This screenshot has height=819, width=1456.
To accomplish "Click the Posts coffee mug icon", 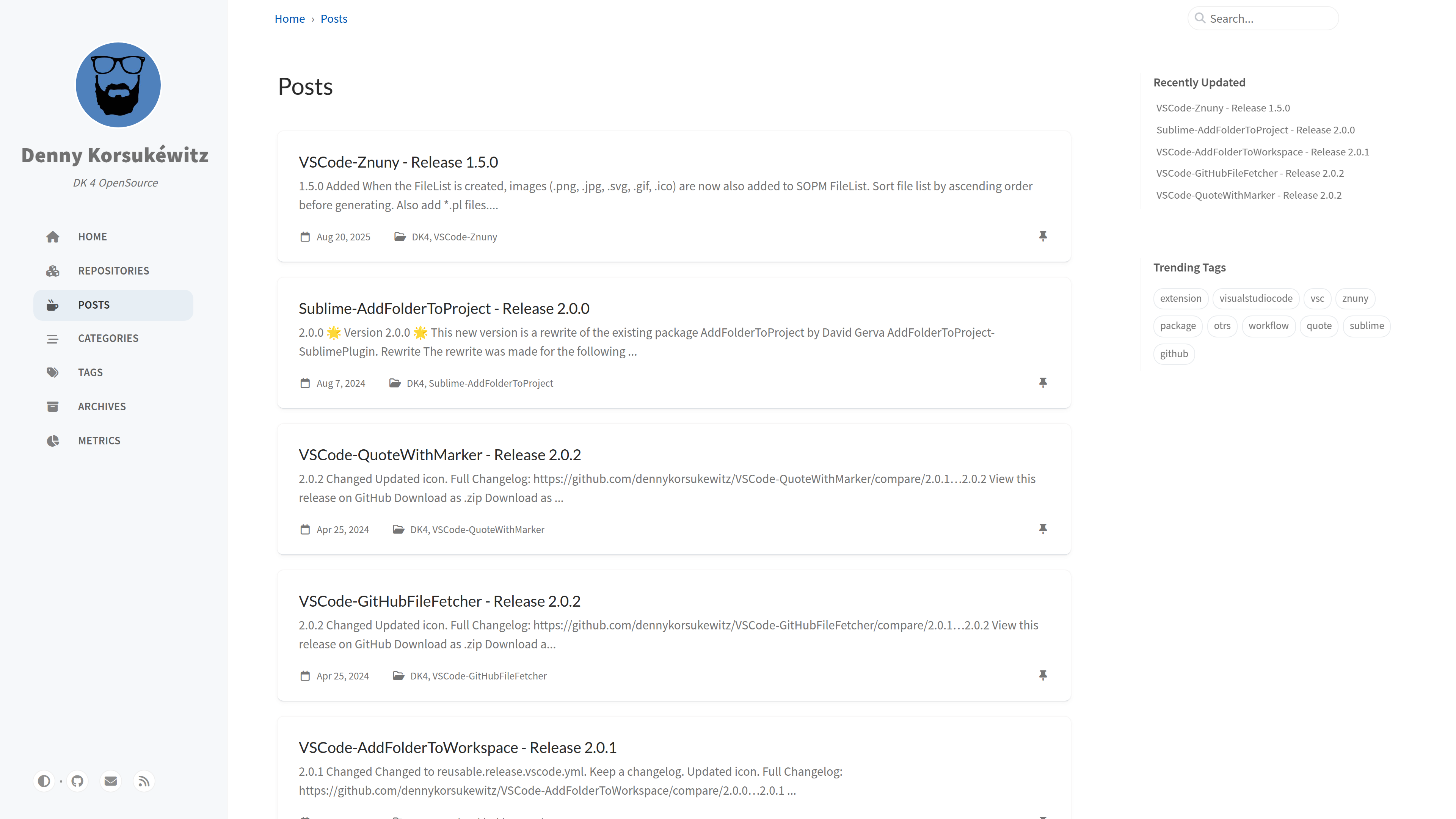I will (53, 305).
